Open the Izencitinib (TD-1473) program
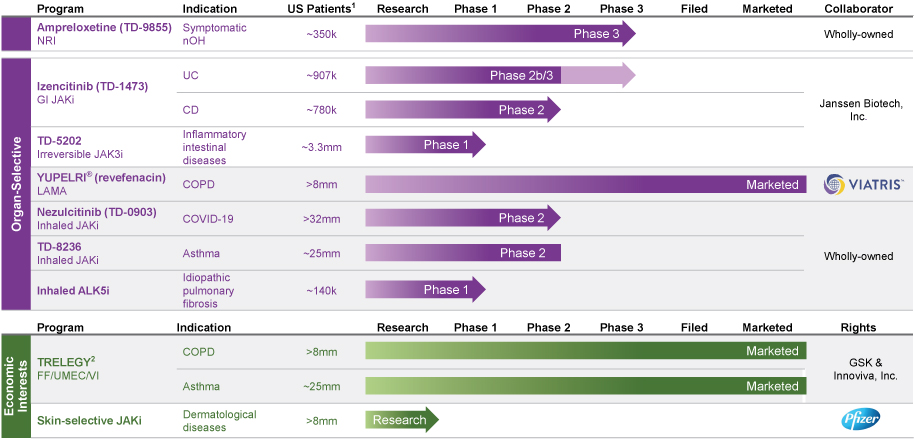The height and width of the screenshot is (440, 914). tap(95, 88)
